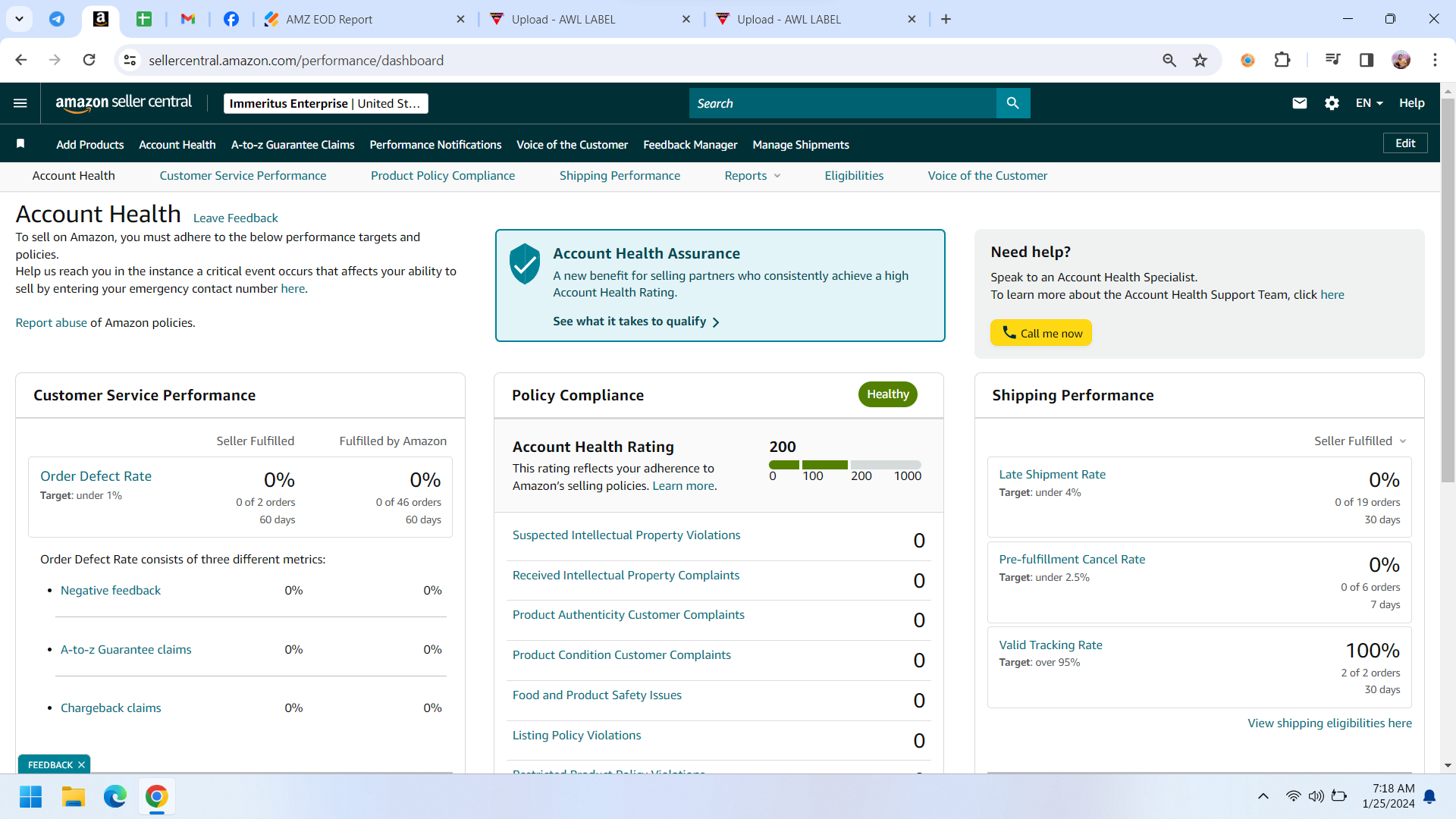Screen dimensions: 1456x819
Task: Open the EN language dropdown
Action: (x=1369, y=103)
